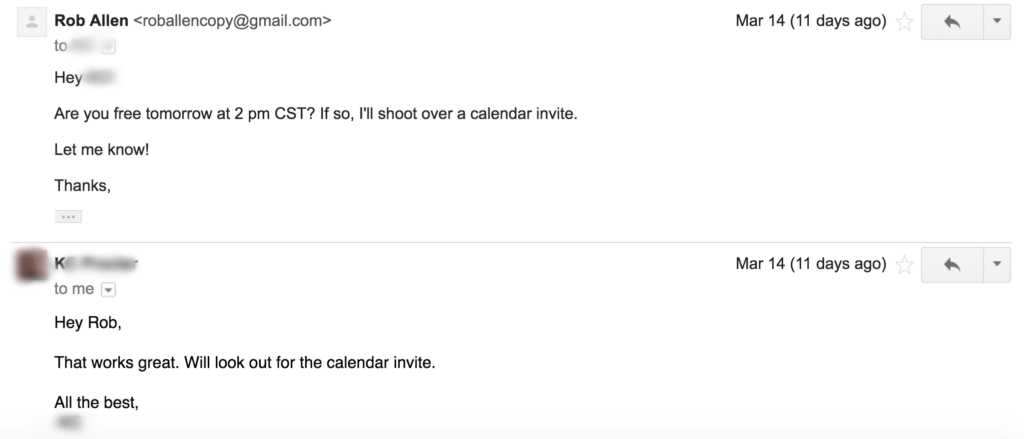The width and height of the screenshot is (1024, 439).
Task: Click the "to me" recipient label
Action: [74, 289]
